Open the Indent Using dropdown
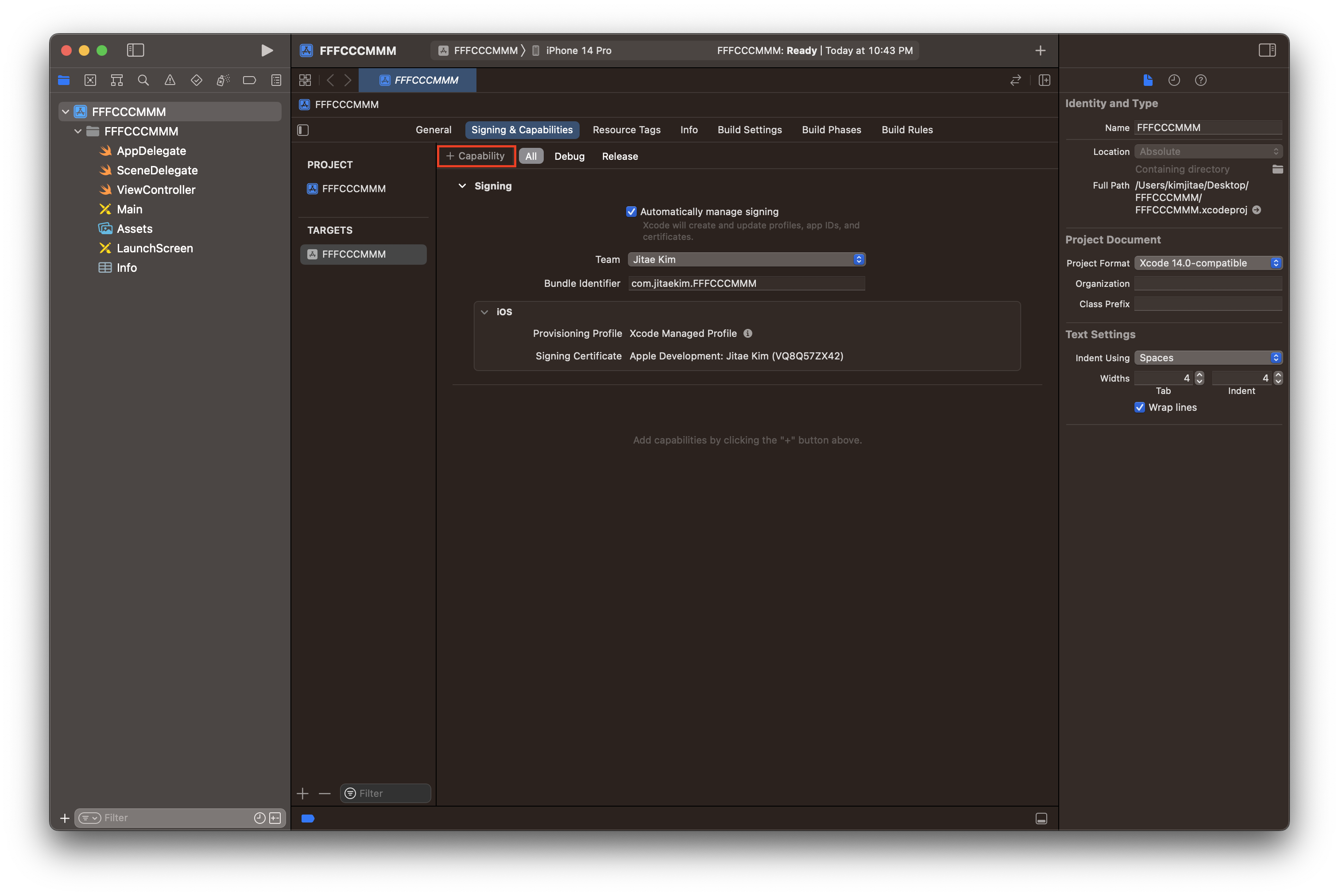 pyautogui.click(x=1208, y=358)
